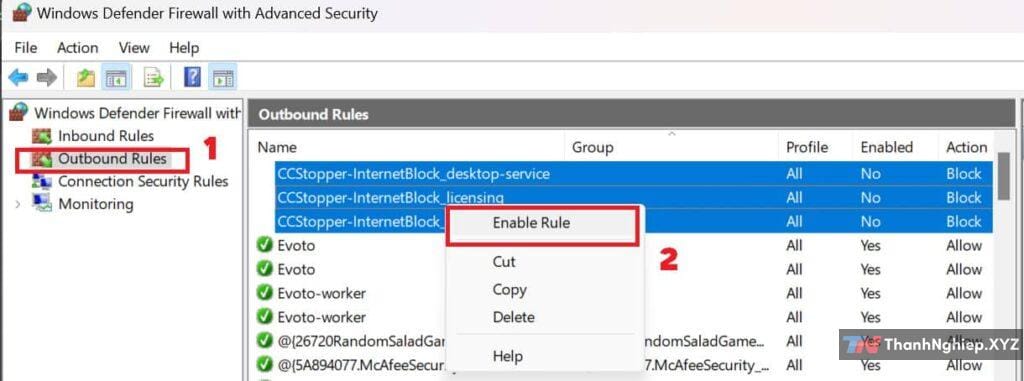Toggle the Show/Hide Action Pane icon
1024x381 pixels.
click(x=223, y=78)
